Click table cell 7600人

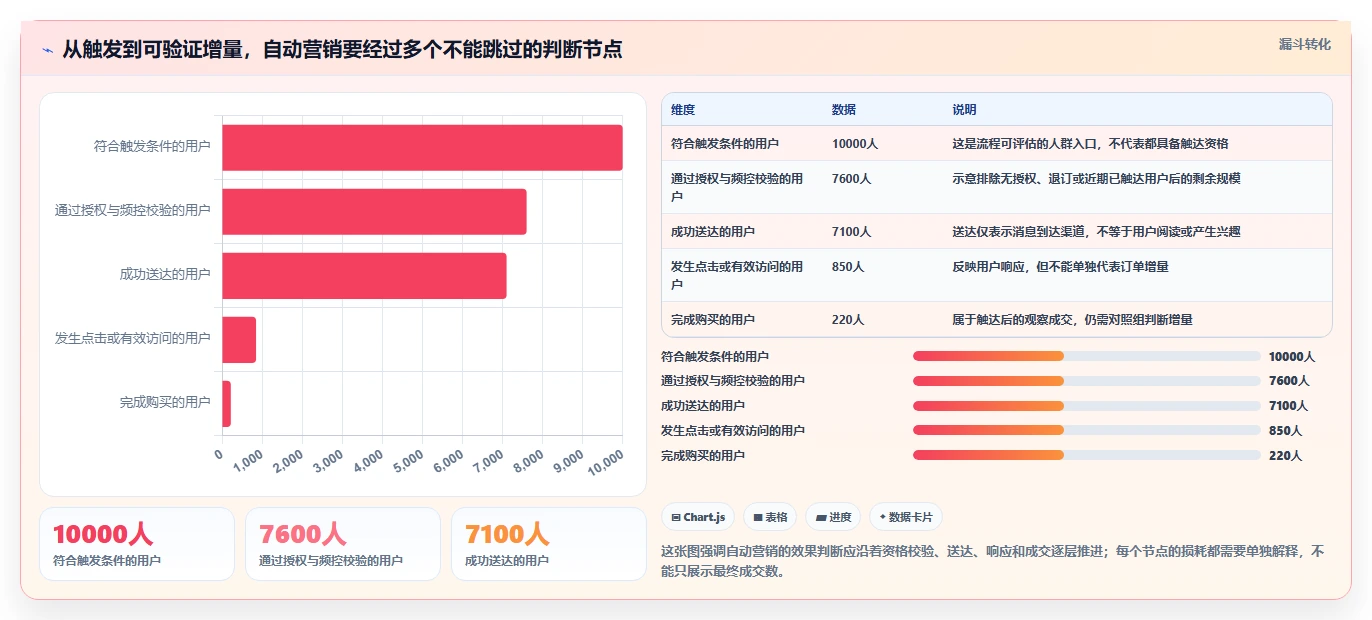coord(851,179)
